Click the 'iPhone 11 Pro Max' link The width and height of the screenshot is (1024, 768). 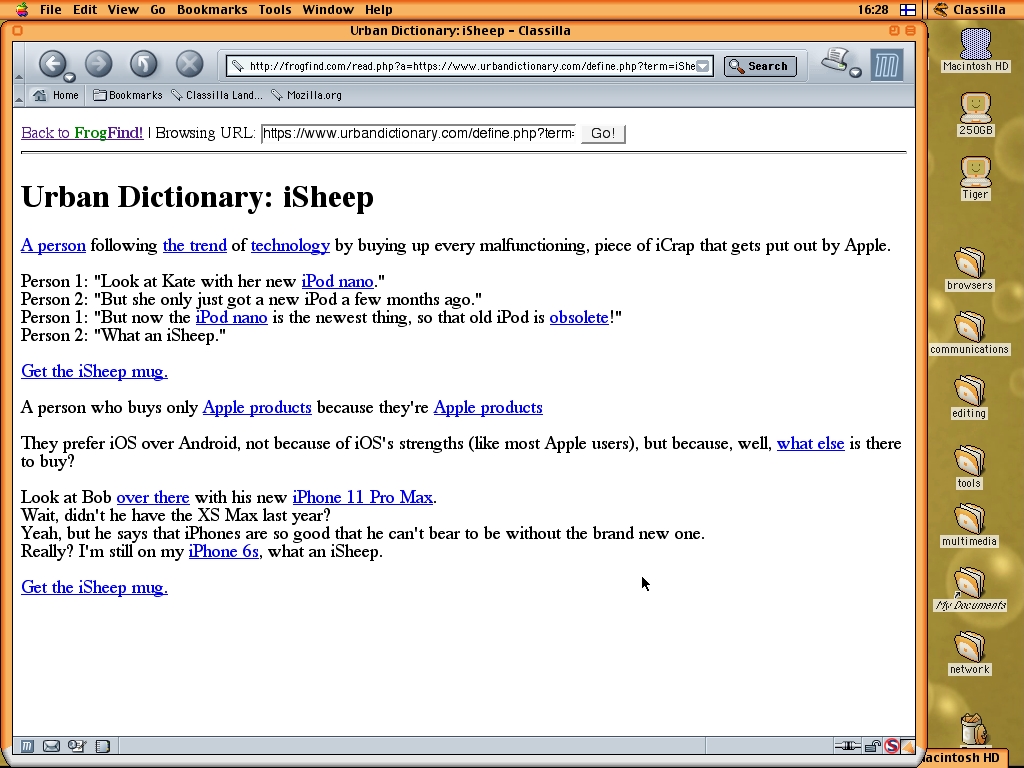363,497
